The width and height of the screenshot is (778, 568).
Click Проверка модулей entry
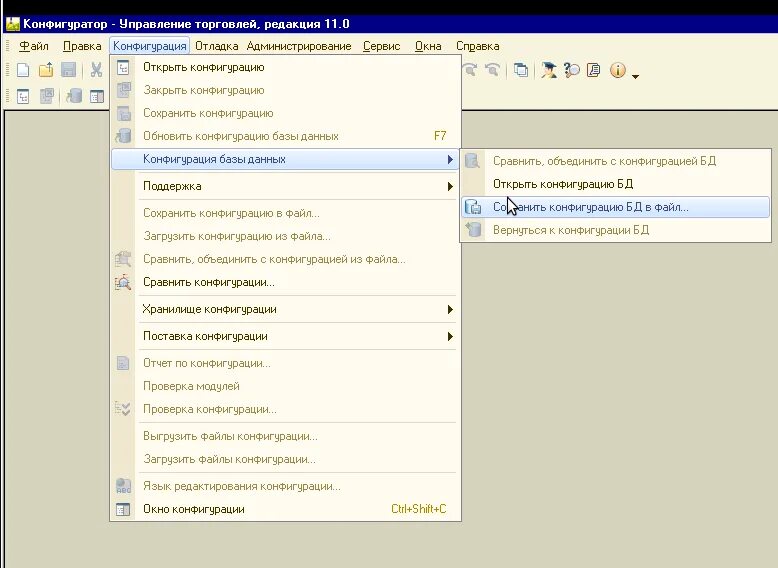click(x=285, y=386)
